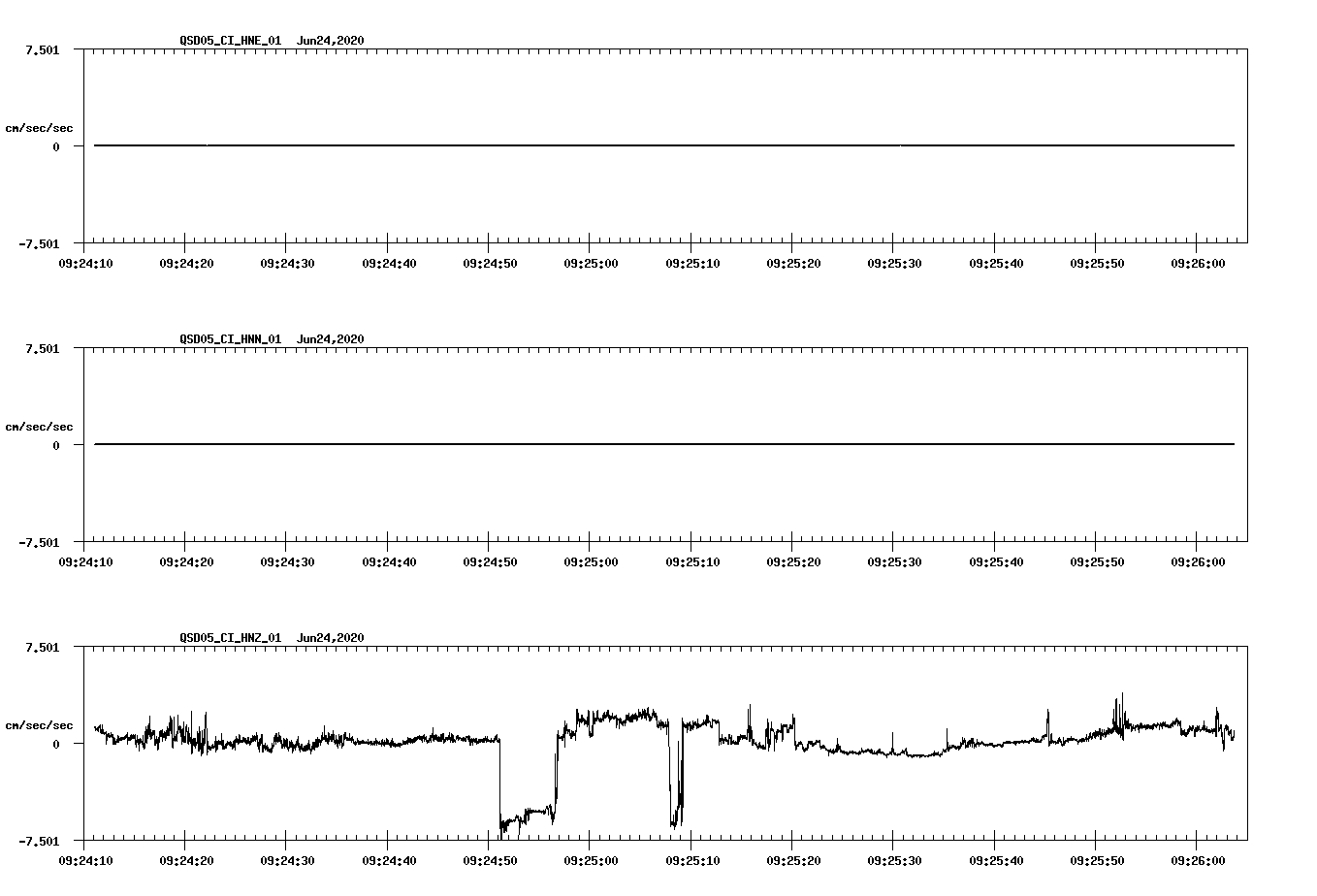Click the flat trace line in HNE plot
Viewport: 1317px width, 896px height.
pyautogui.click(x=664, y=145)
